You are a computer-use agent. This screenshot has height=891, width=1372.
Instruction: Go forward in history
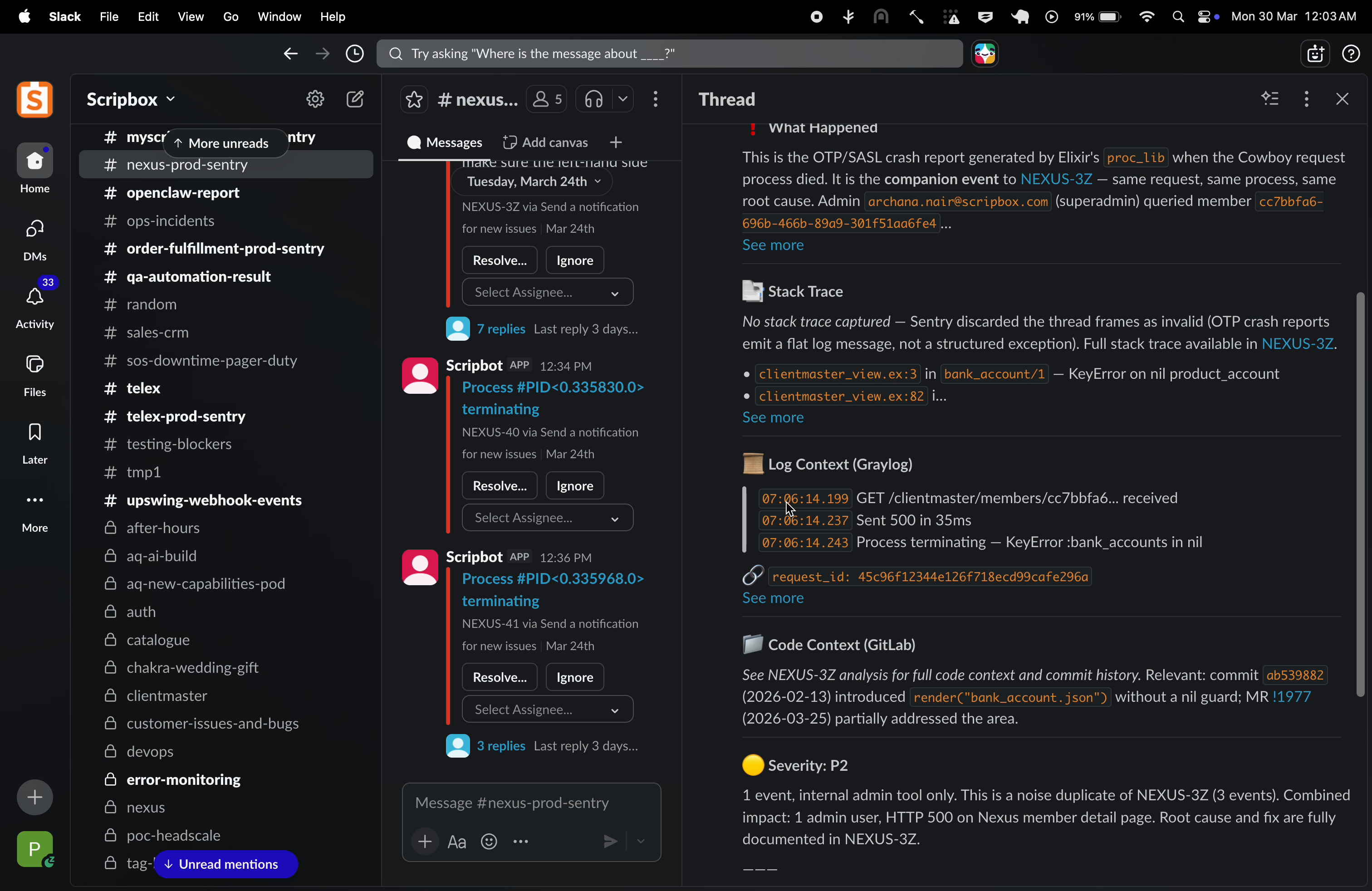click(322, 54)
